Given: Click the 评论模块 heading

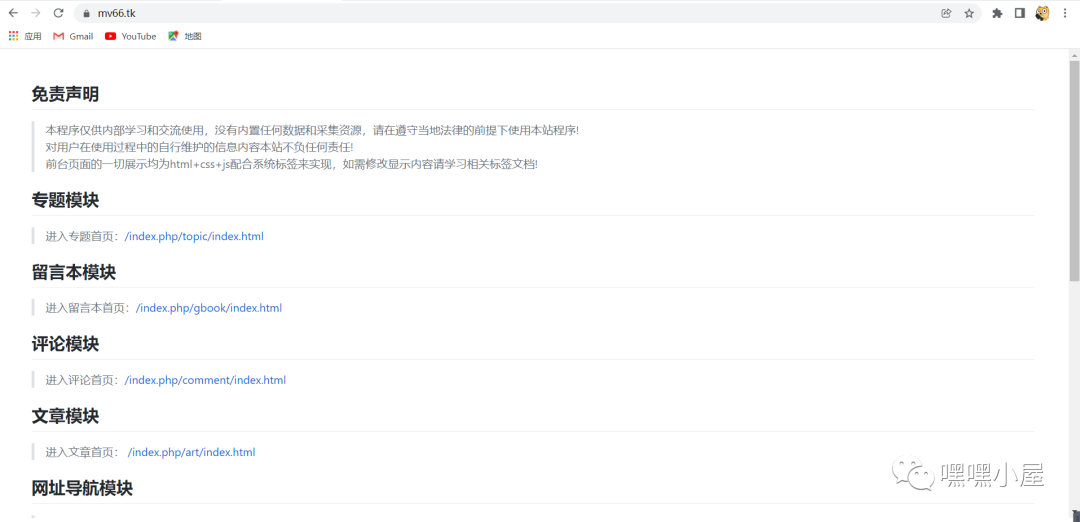Looking at the screenshot, I should pos(65,344).
